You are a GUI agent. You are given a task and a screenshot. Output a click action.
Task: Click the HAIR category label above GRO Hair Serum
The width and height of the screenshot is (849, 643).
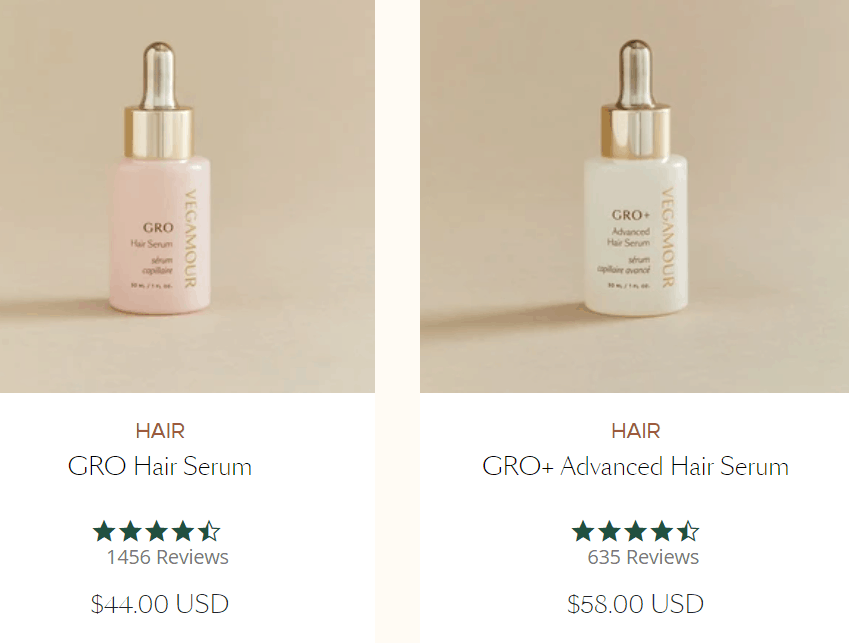click(x=160, y=431)
